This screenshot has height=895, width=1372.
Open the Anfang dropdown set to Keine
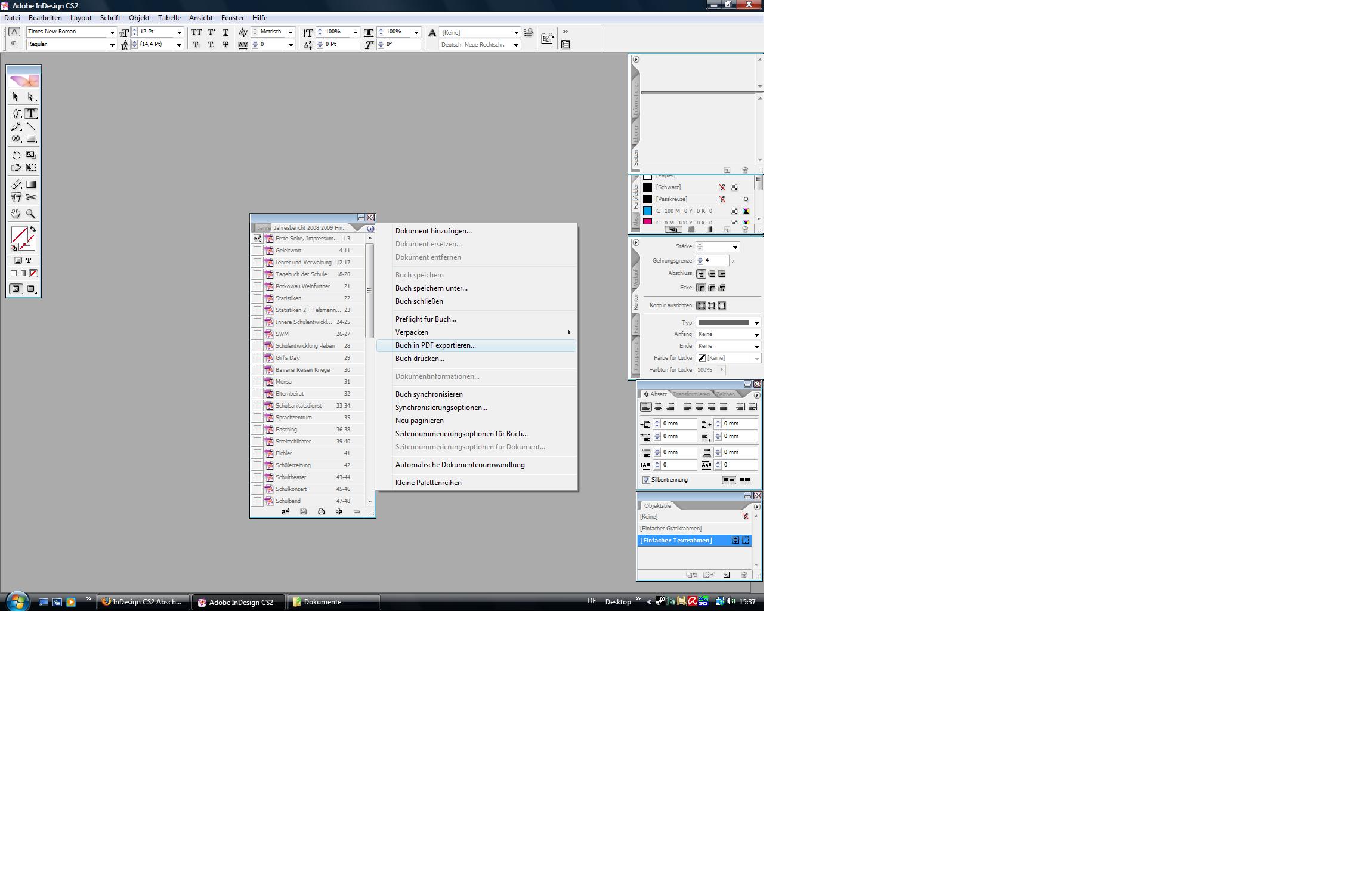(756, 335)
